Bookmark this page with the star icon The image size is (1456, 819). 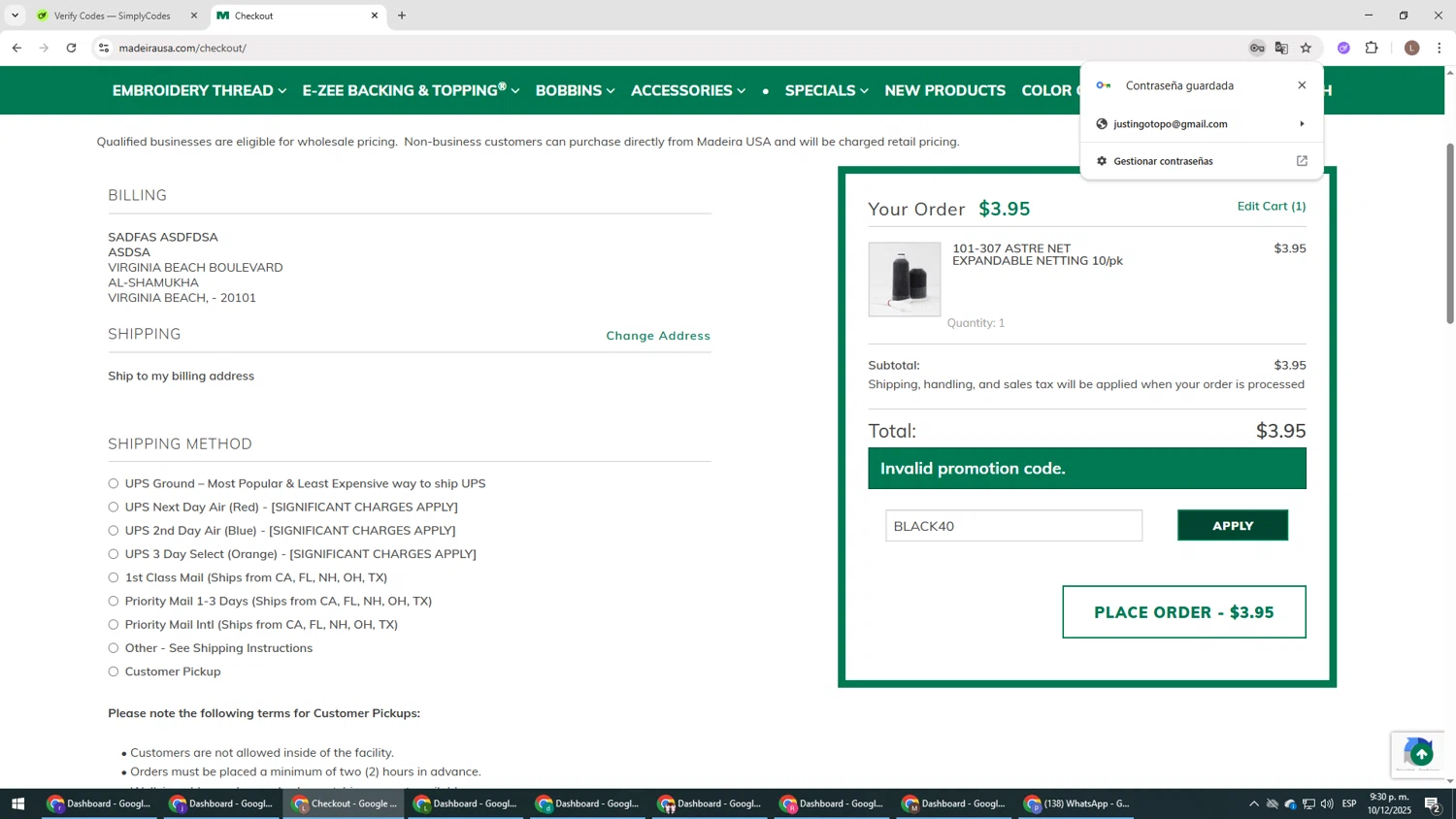[x=1306, y=48]
